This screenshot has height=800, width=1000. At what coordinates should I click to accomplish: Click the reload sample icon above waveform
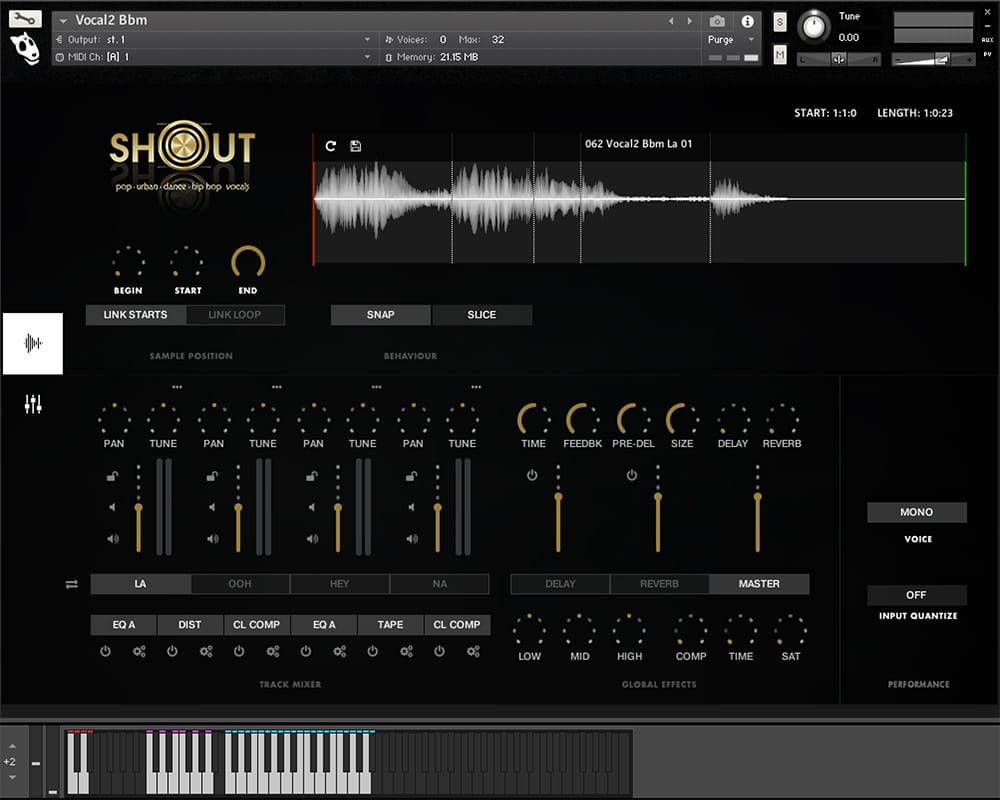[x=331, y=146]
